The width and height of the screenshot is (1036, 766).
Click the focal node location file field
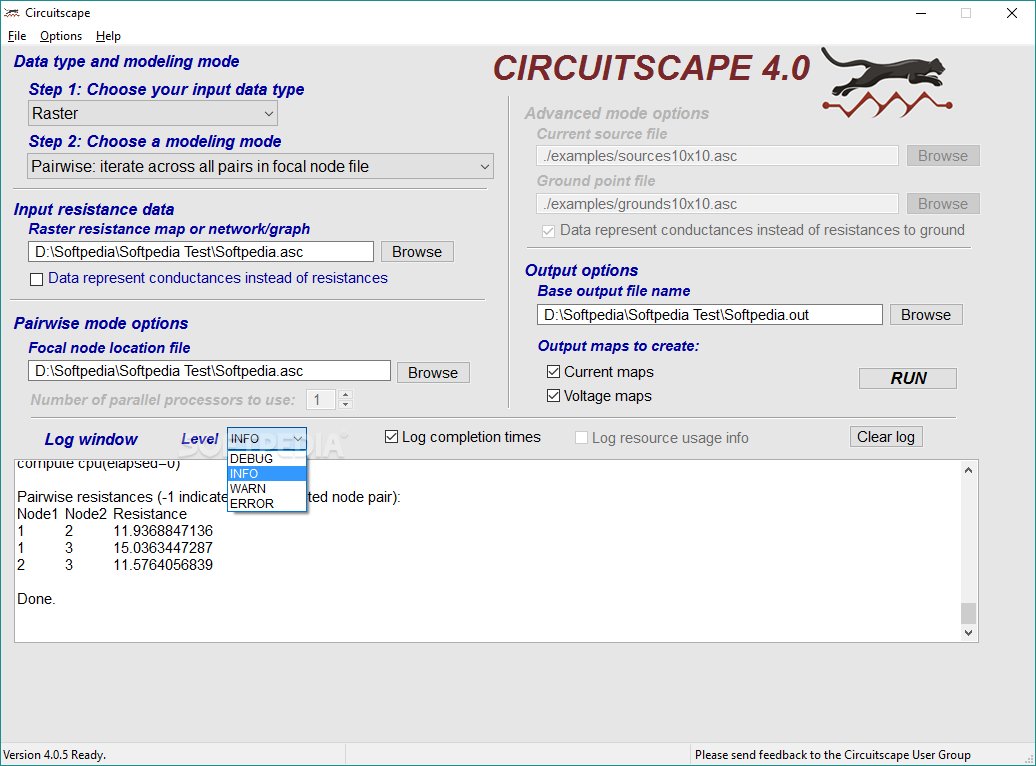pyautogui.click(x=209, y=371)
